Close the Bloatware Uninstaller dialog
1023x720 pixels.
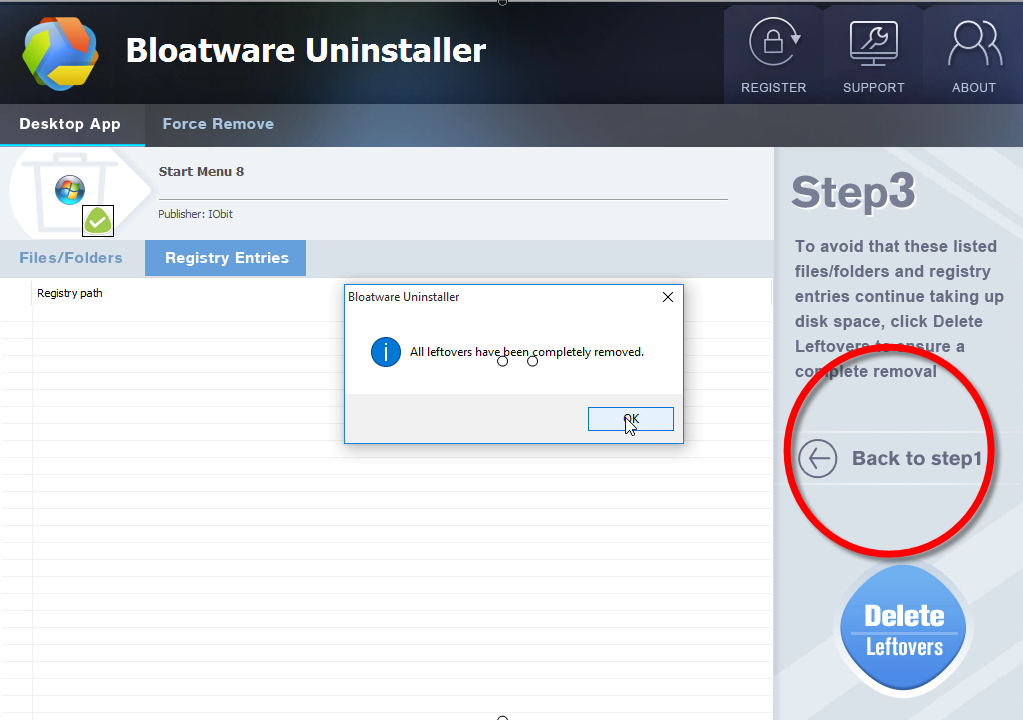667,297
